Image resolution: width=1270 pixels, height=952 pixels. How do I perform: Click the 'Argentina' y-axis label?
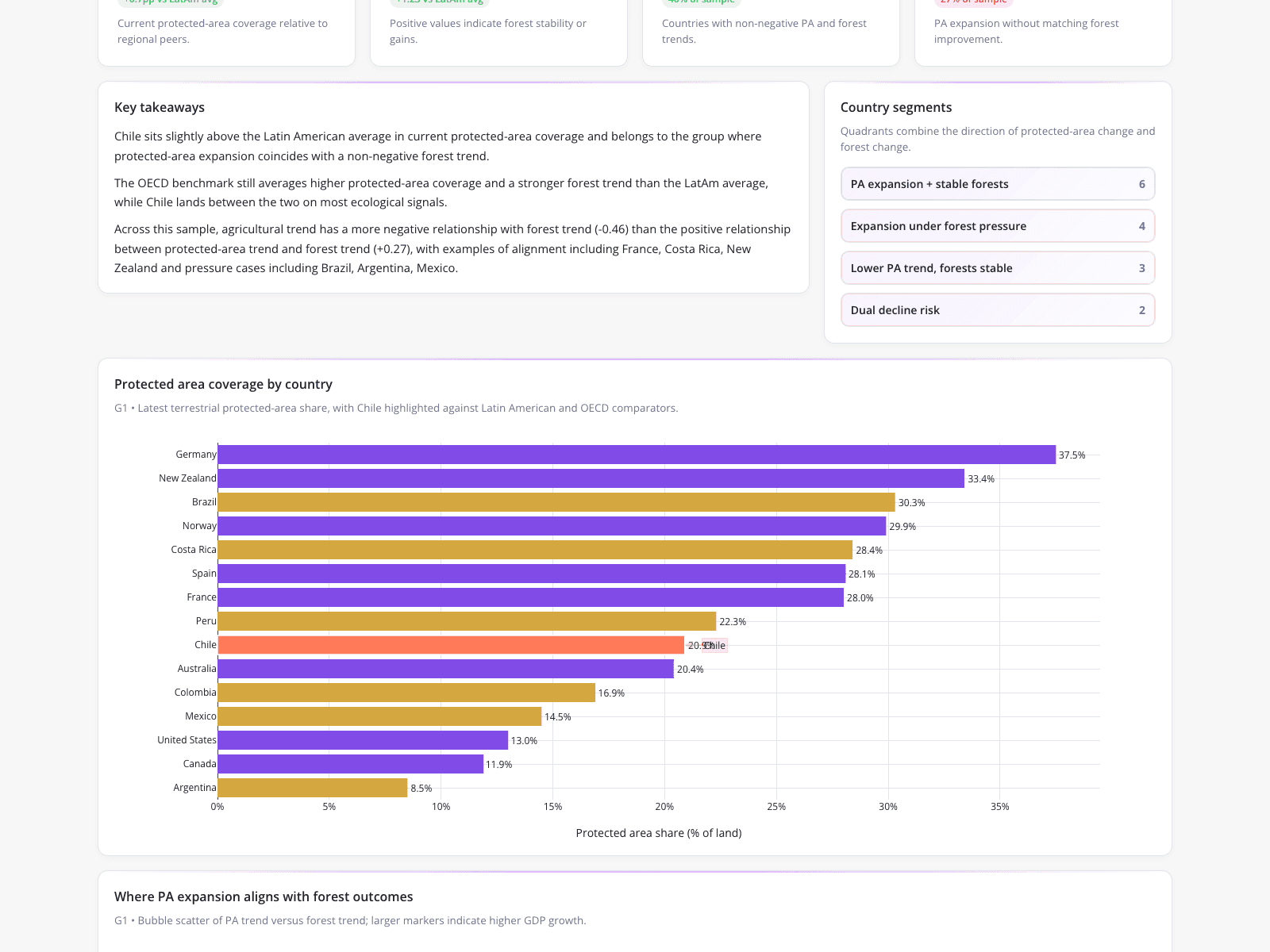point(195,788)
